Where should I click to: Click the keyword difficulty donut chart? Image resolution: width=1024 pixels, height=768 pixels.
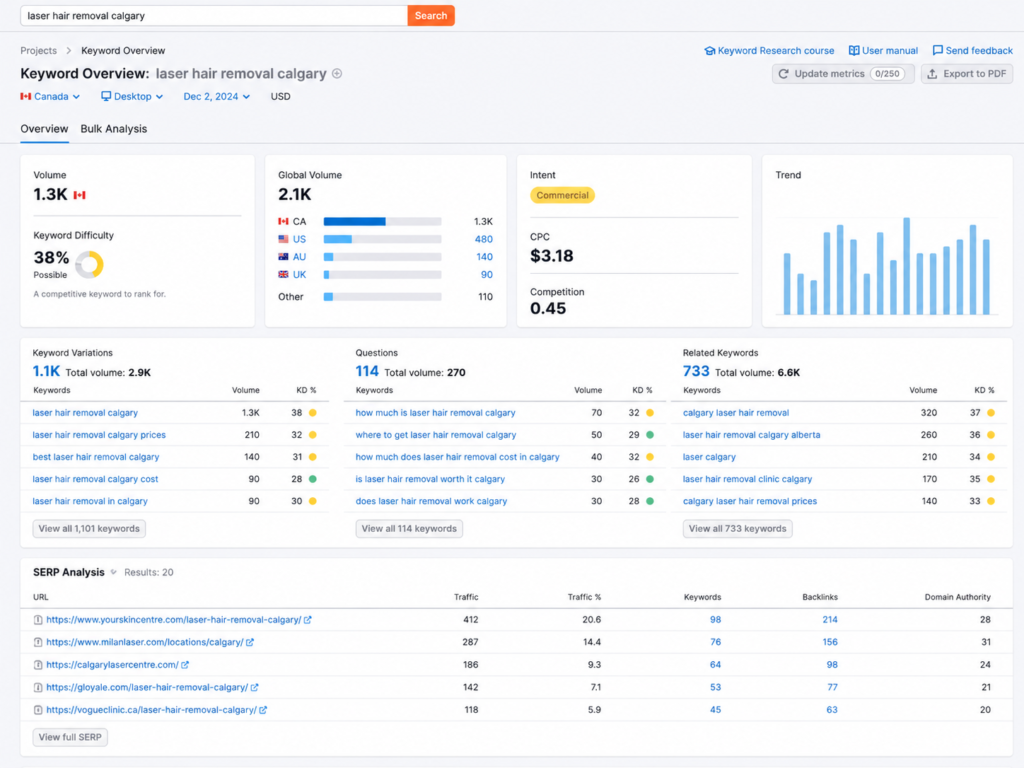(89, 264)
